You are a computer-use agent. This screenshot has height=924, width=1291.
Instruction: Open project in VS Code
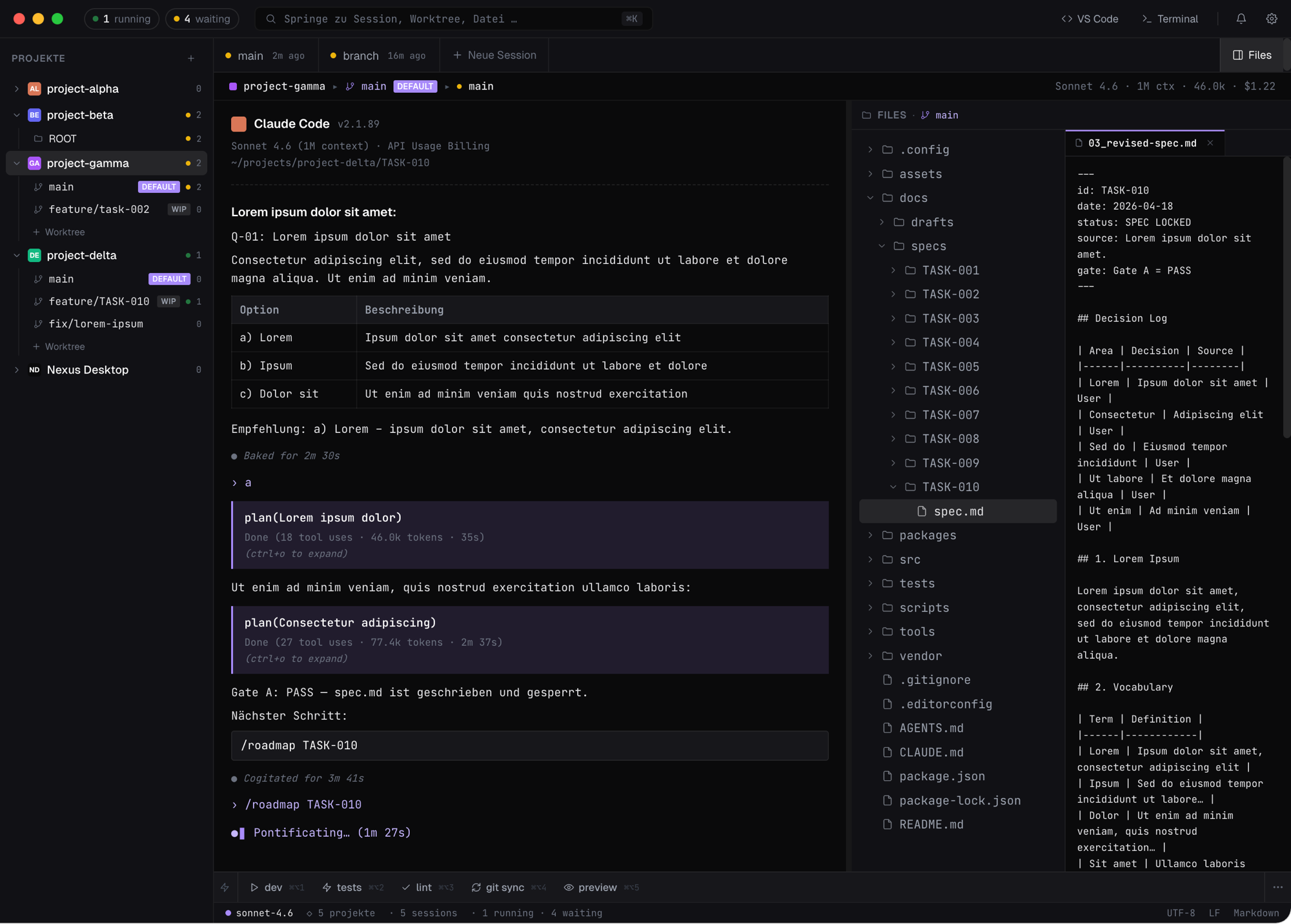pyautogui.click(x=1090, y=19)
